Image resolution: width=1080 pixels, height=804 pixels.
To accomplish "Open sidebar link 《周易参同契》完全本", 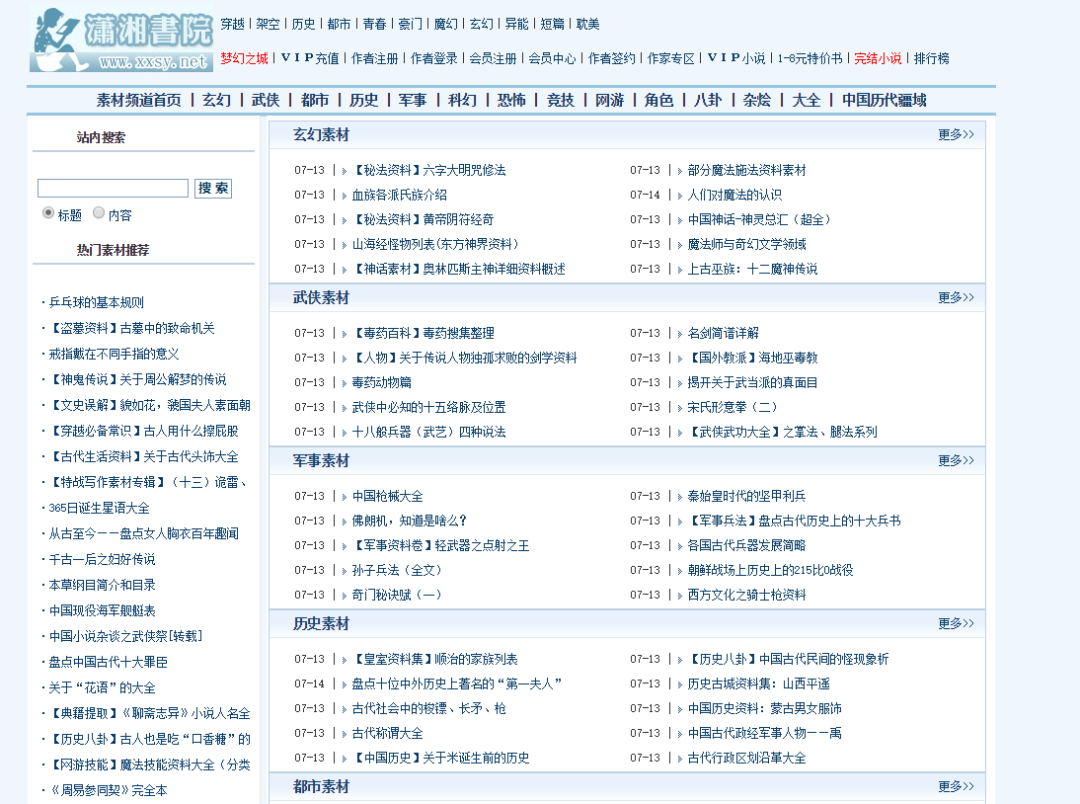I will point(108,791).
